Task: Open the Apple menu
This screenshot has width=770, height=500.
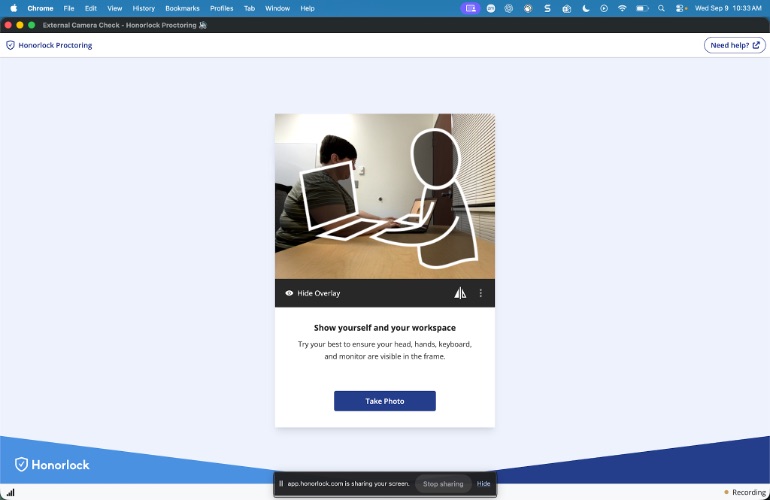Action: click(x=14, y=8)
